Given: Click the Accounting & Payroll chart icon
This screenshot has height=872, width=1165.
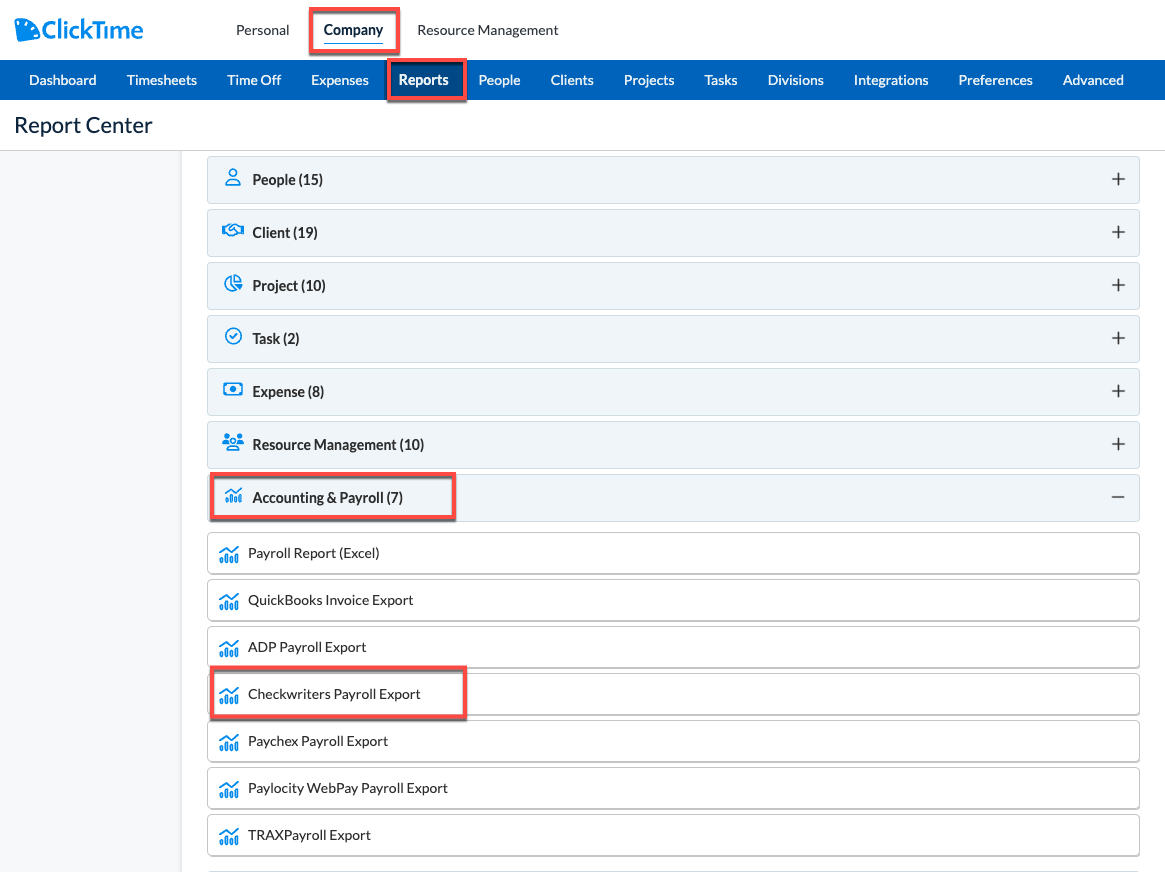Looking at the screenshot, I should point(233,495).
